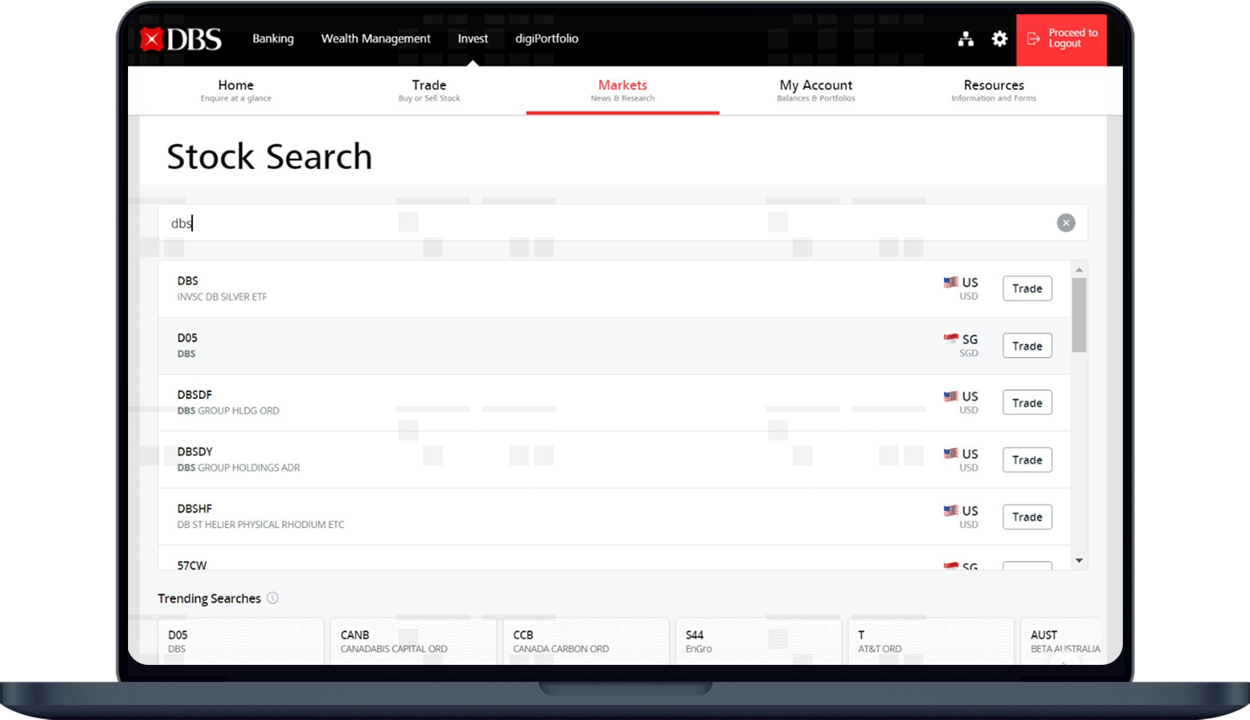Open trending CANB Canadabis Capital card

pos(414,641)
